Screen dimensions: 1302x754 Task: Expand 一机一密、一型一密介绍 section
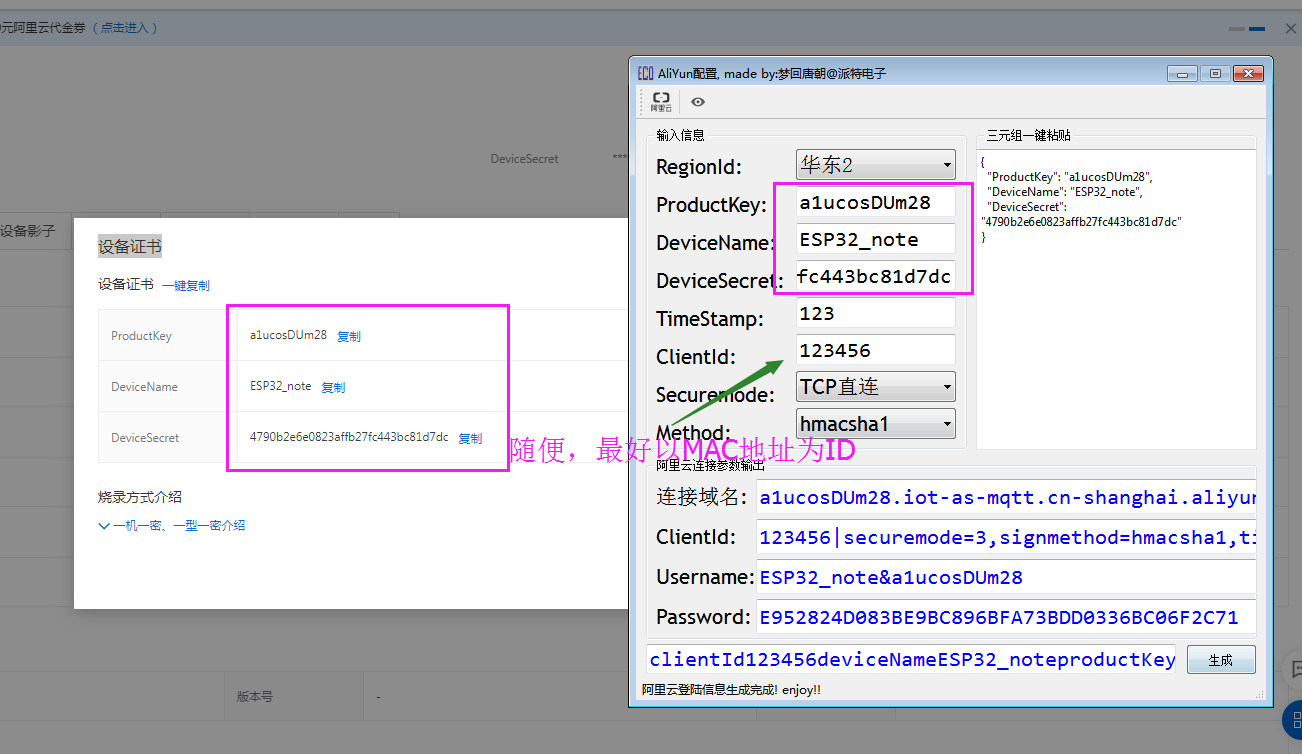172,525
